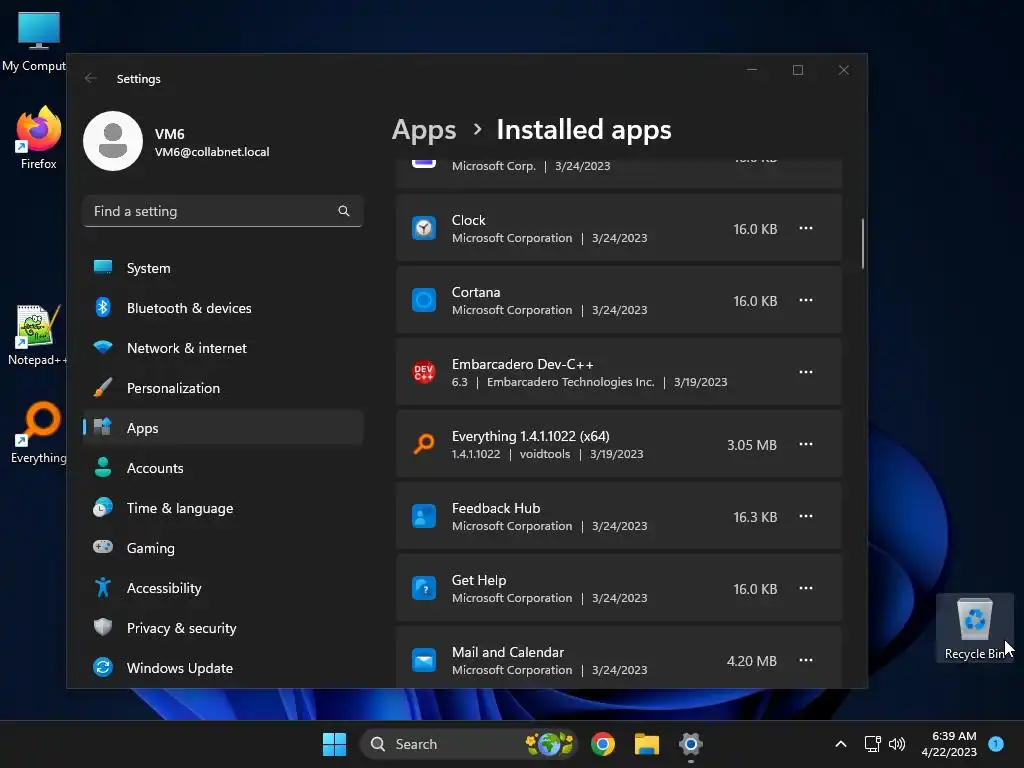Click the VM6@collabnet.local account text

212,152
